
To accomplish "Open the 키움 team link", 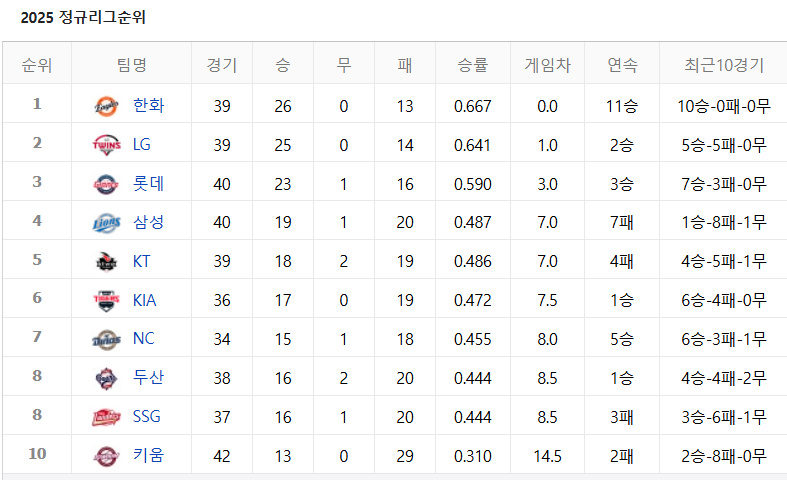I will (x=148, y=456).
